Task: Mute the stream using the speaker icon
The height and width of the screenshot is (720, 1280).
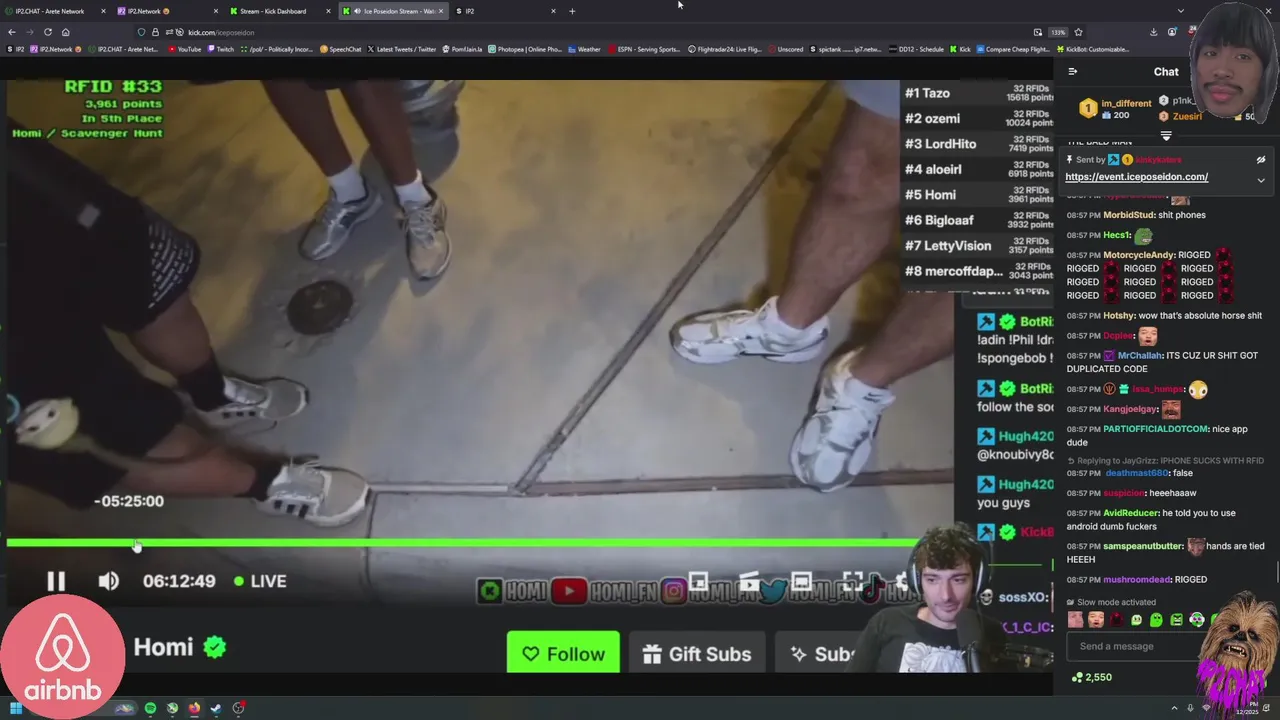Action: click(108, 581)
